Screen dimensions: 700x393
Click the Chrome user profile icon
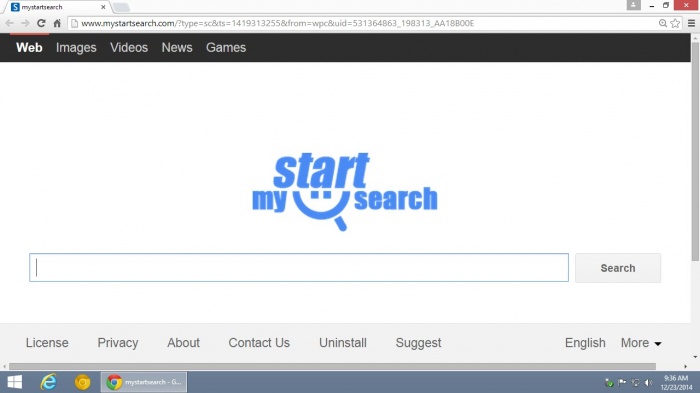[x=633, y=5]
